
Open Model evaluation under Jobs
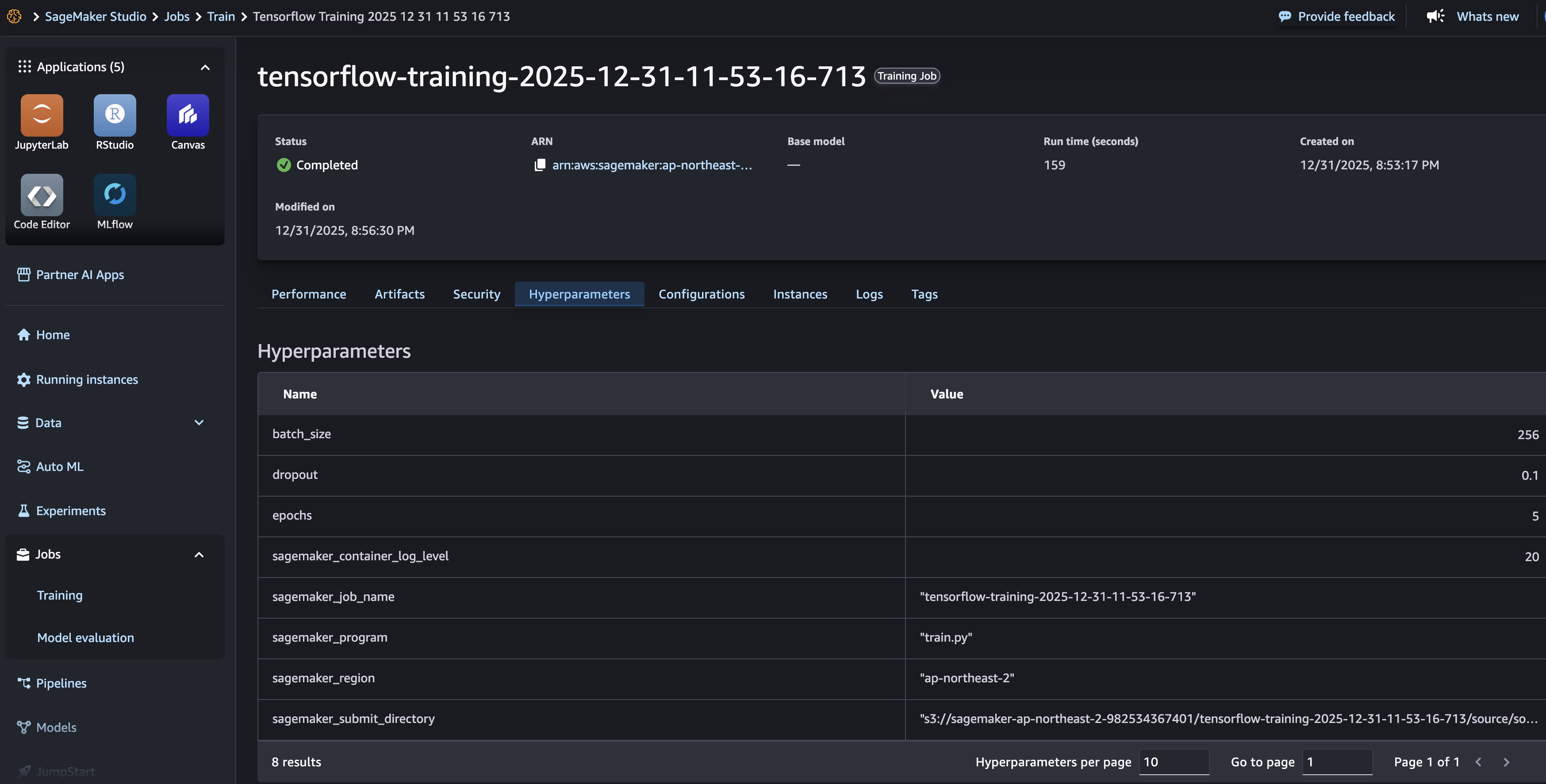(x=85, y=638)
